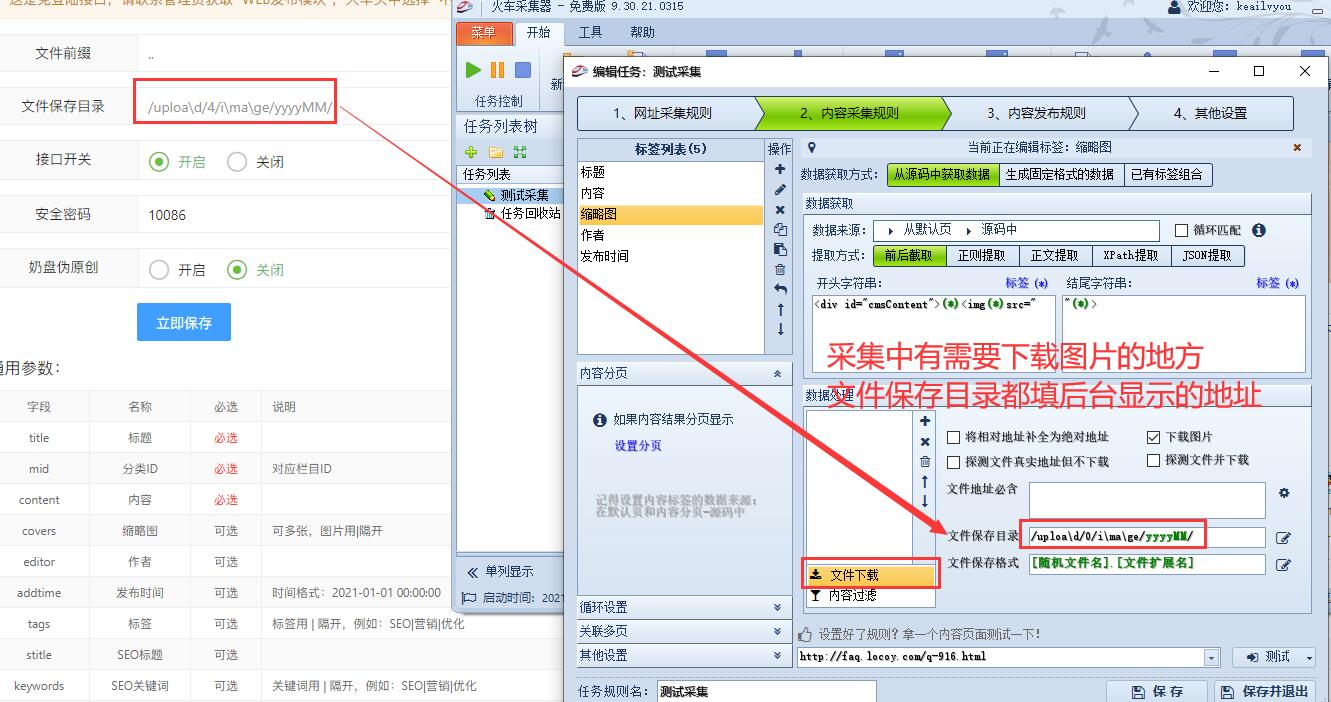Select 关闭 radio for 奶盘伪原创
This screenshot has width=1331, height=702.
pyautogui.click(x=236, y=269)
